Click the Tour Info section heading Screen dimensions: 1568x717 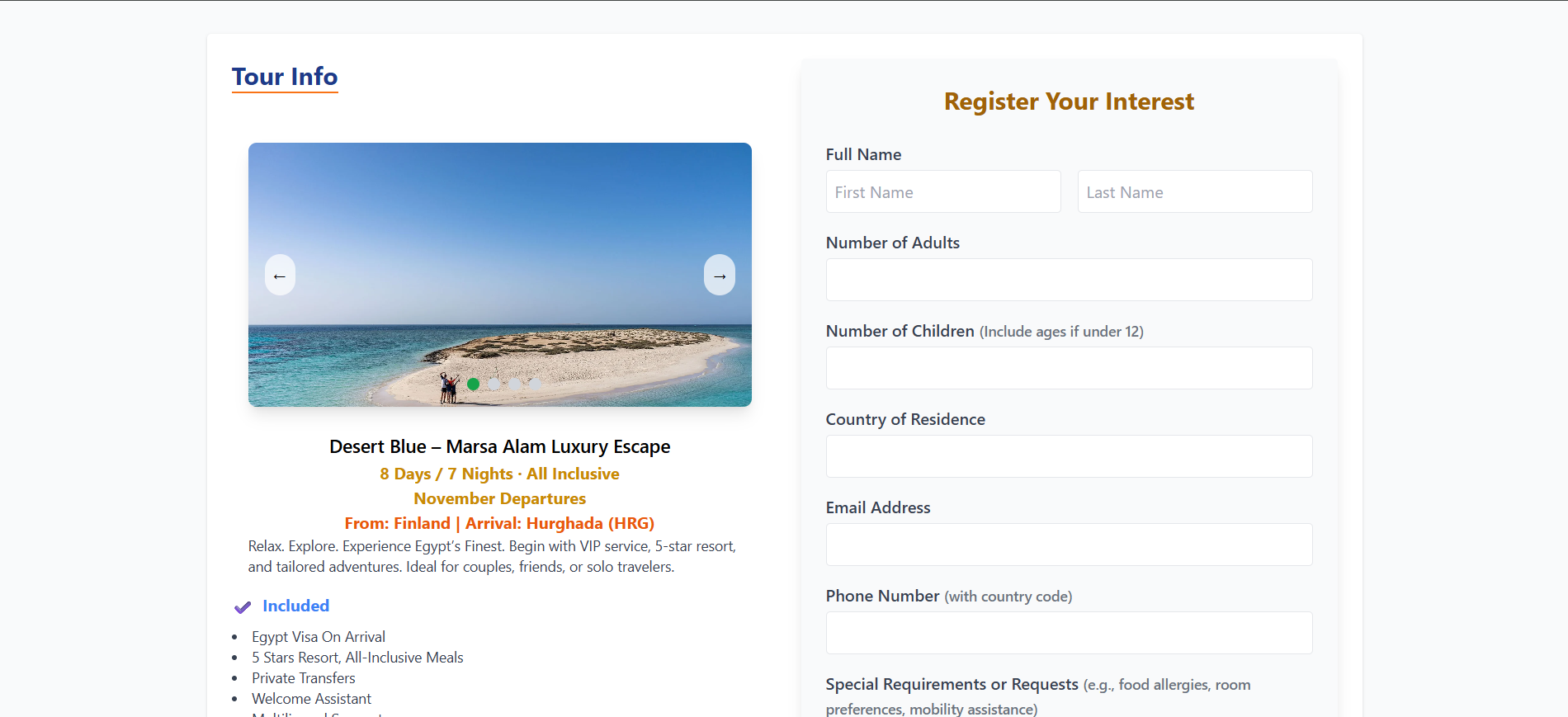coord(285,77)
